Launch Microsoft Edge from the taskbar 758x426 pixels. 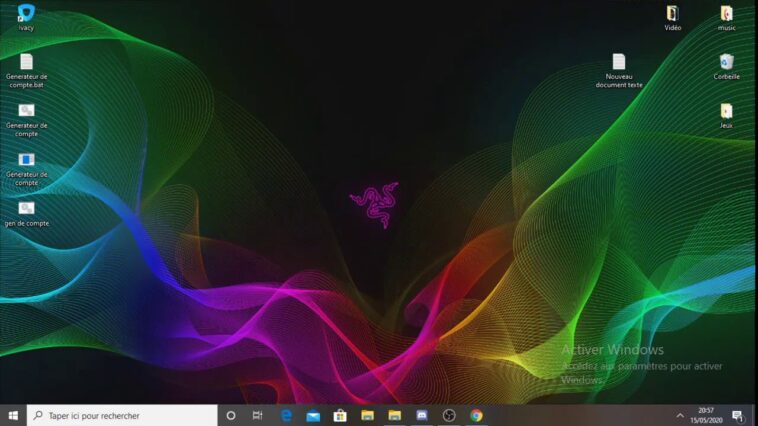(x=286, y=415)
